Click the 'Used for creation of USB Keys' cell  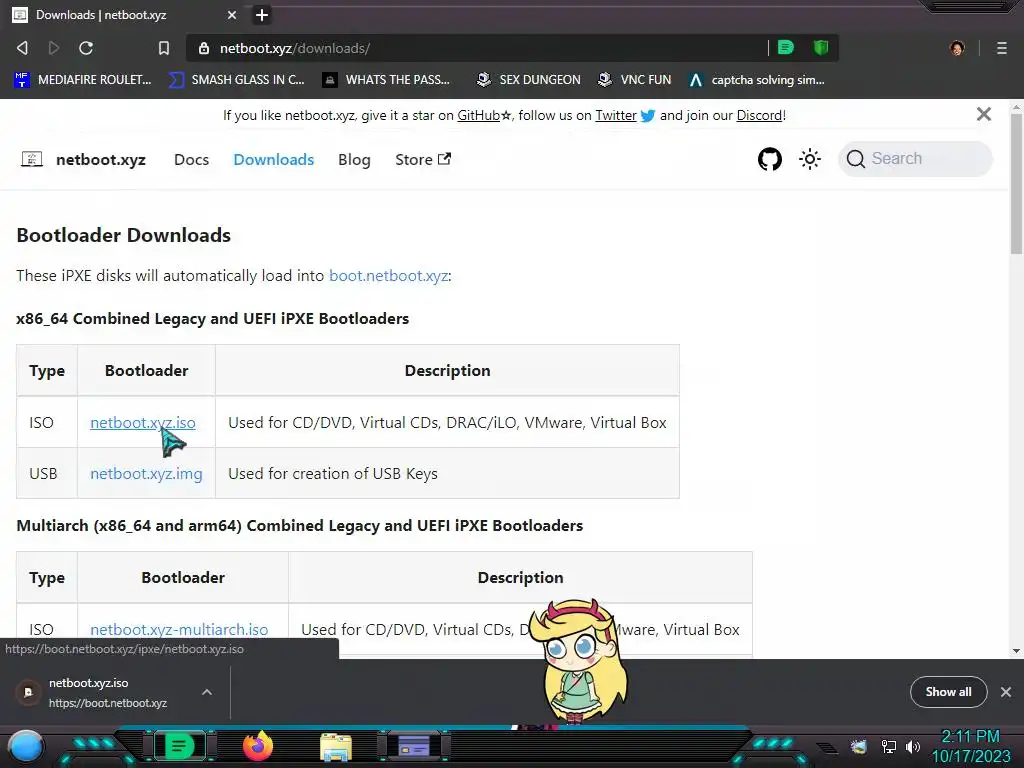(x=447, y=473)
